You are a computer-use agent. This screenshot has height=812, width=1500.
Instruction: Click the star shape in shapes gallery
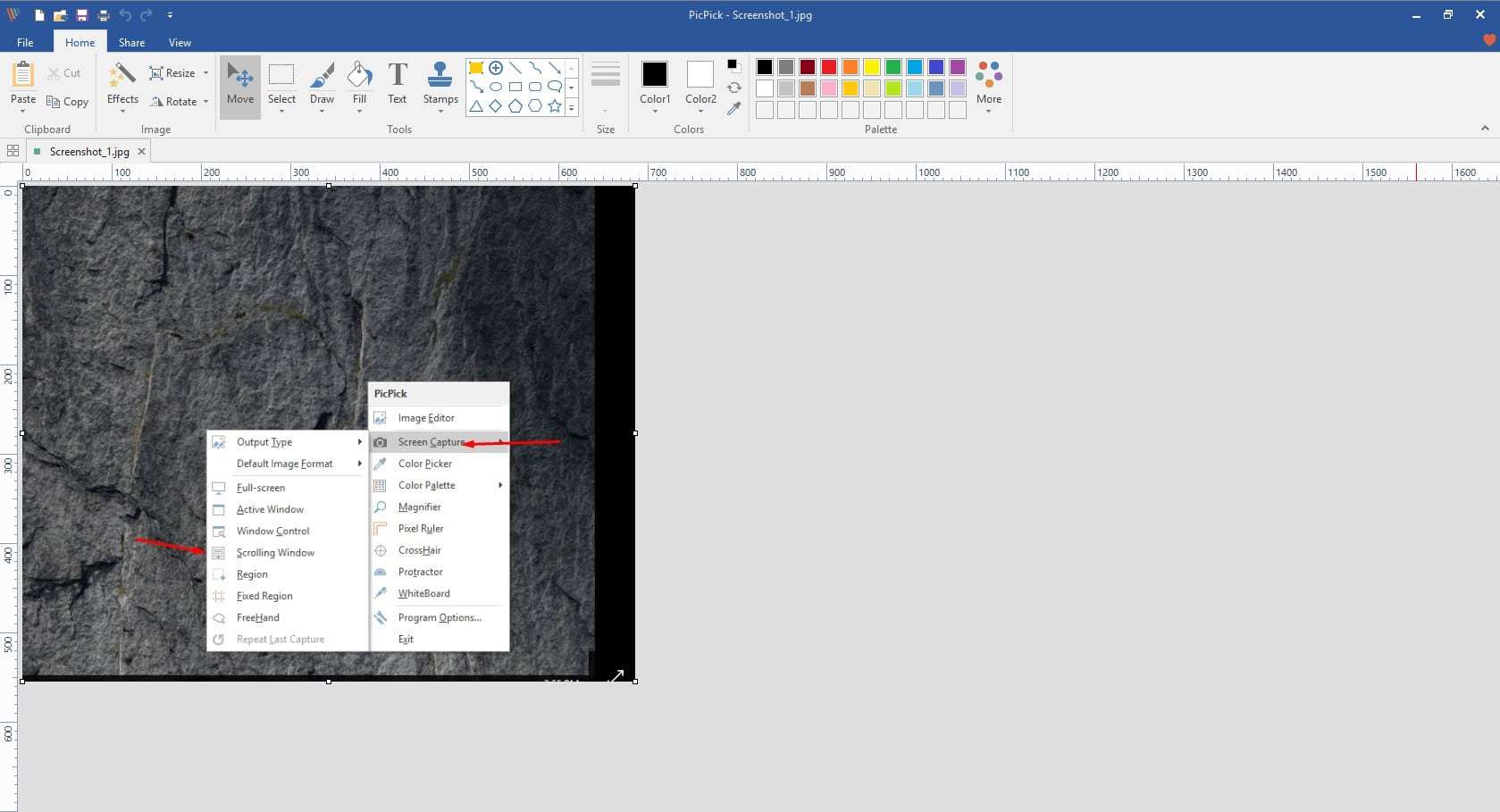click(555, 106)
